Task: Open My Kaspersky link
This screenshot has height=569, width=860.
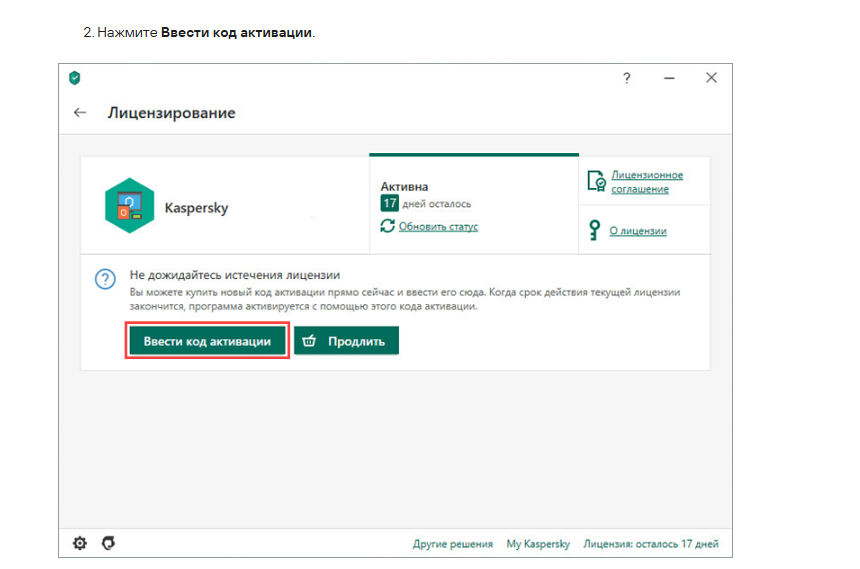Action: (x=538, y=544)
